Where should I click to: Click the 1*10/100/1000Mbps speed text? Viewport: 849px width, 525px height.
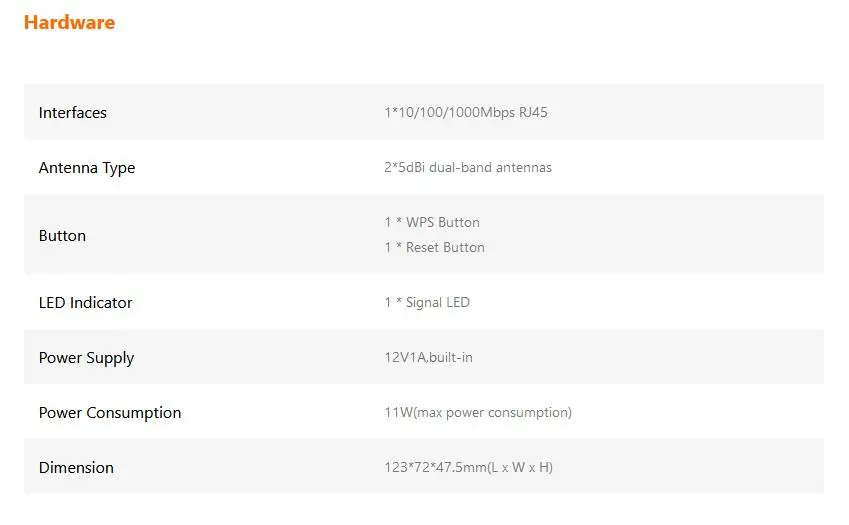point(449,113)
